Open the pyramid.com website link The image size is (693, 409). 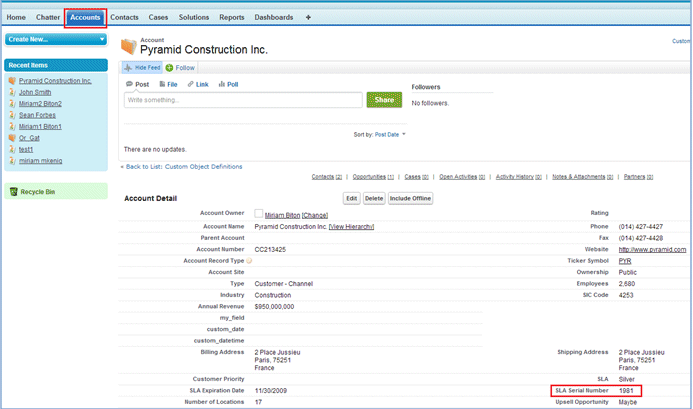652,250
